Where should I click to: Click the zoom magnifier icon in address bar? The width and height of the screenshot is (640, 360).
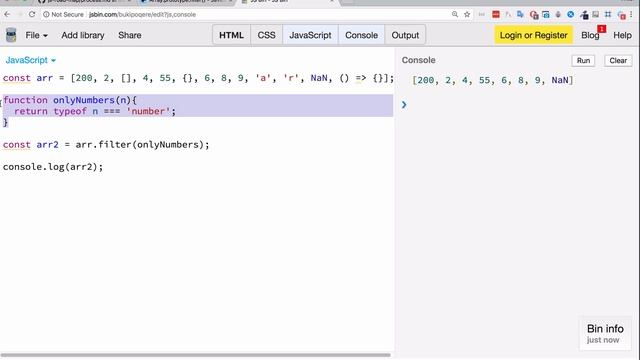tap(455, 14)
